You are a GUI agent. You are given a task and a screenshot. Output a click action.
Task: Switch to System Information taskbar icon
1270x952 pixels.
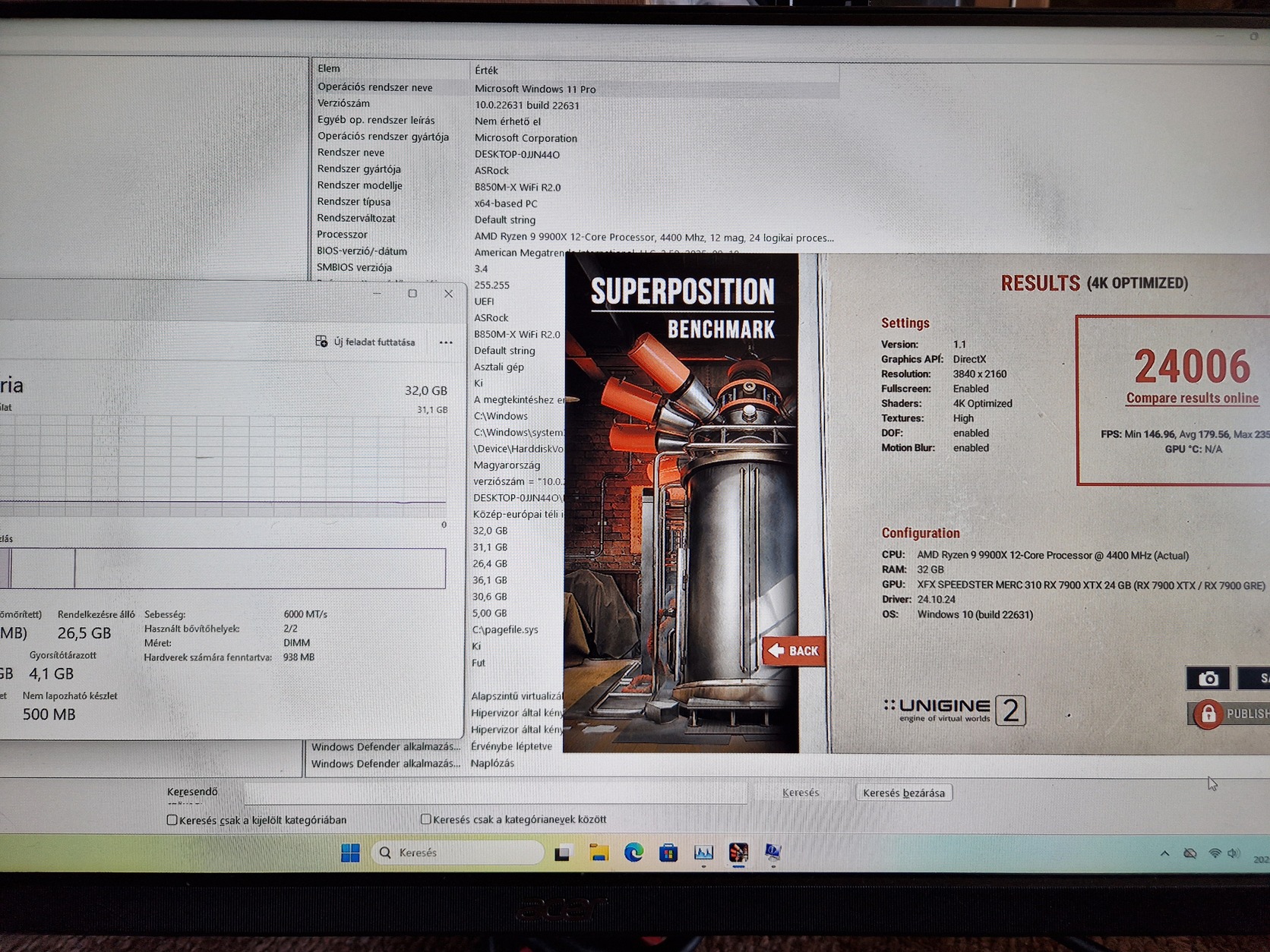point(772,853)
